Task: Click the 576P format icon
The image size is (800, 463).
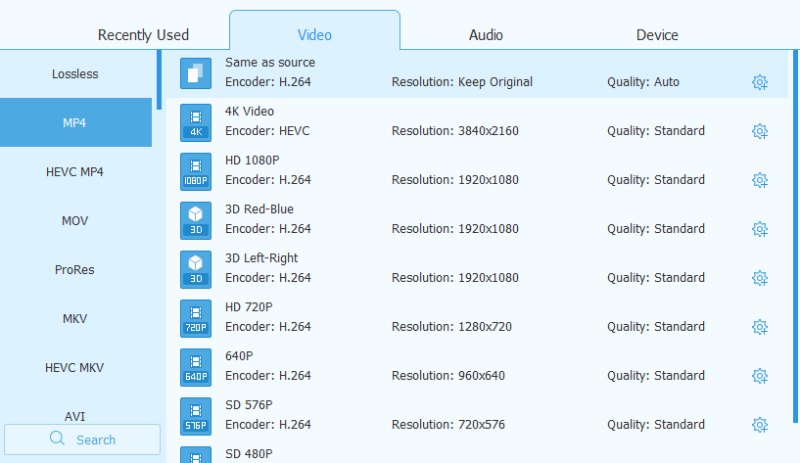Action: [x=196, y=417]
